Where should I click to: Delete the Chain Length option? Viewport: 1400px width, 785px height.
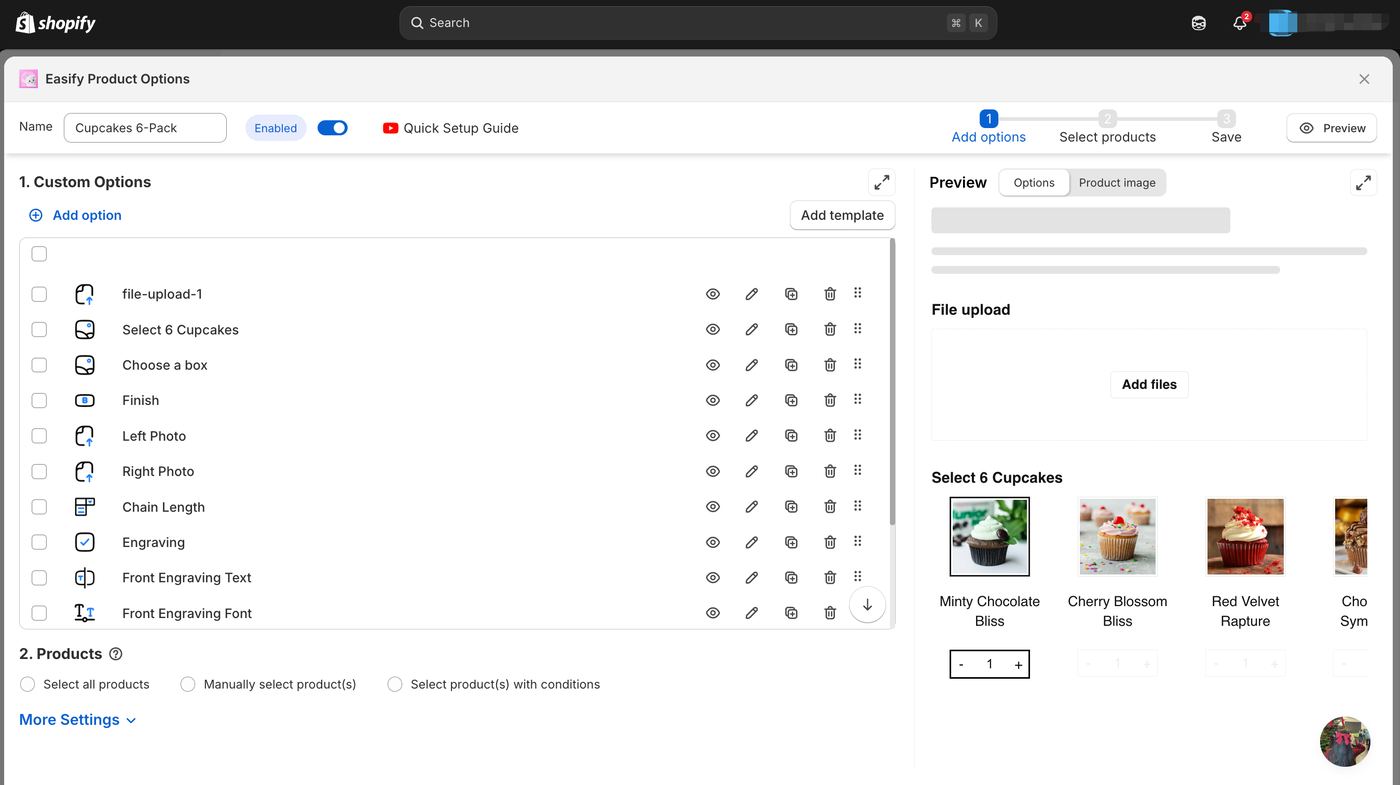[830, 507]
